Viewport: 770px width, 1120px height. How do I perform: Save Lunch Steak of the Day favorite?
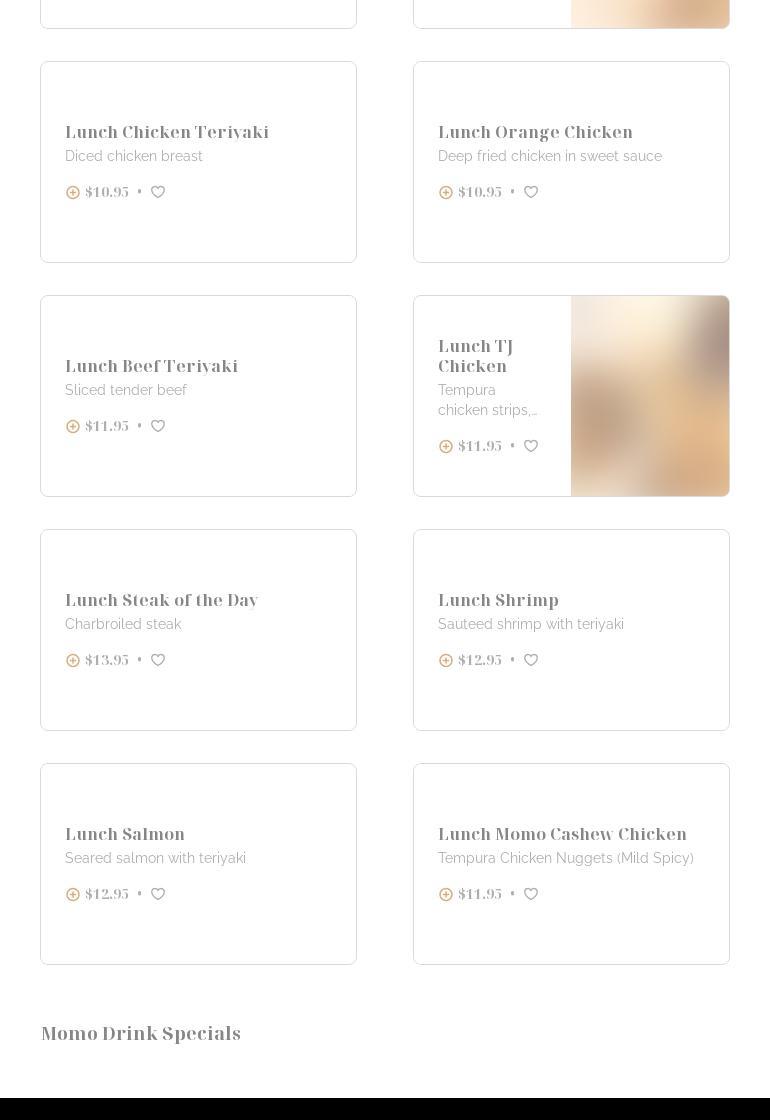point(158,660)
